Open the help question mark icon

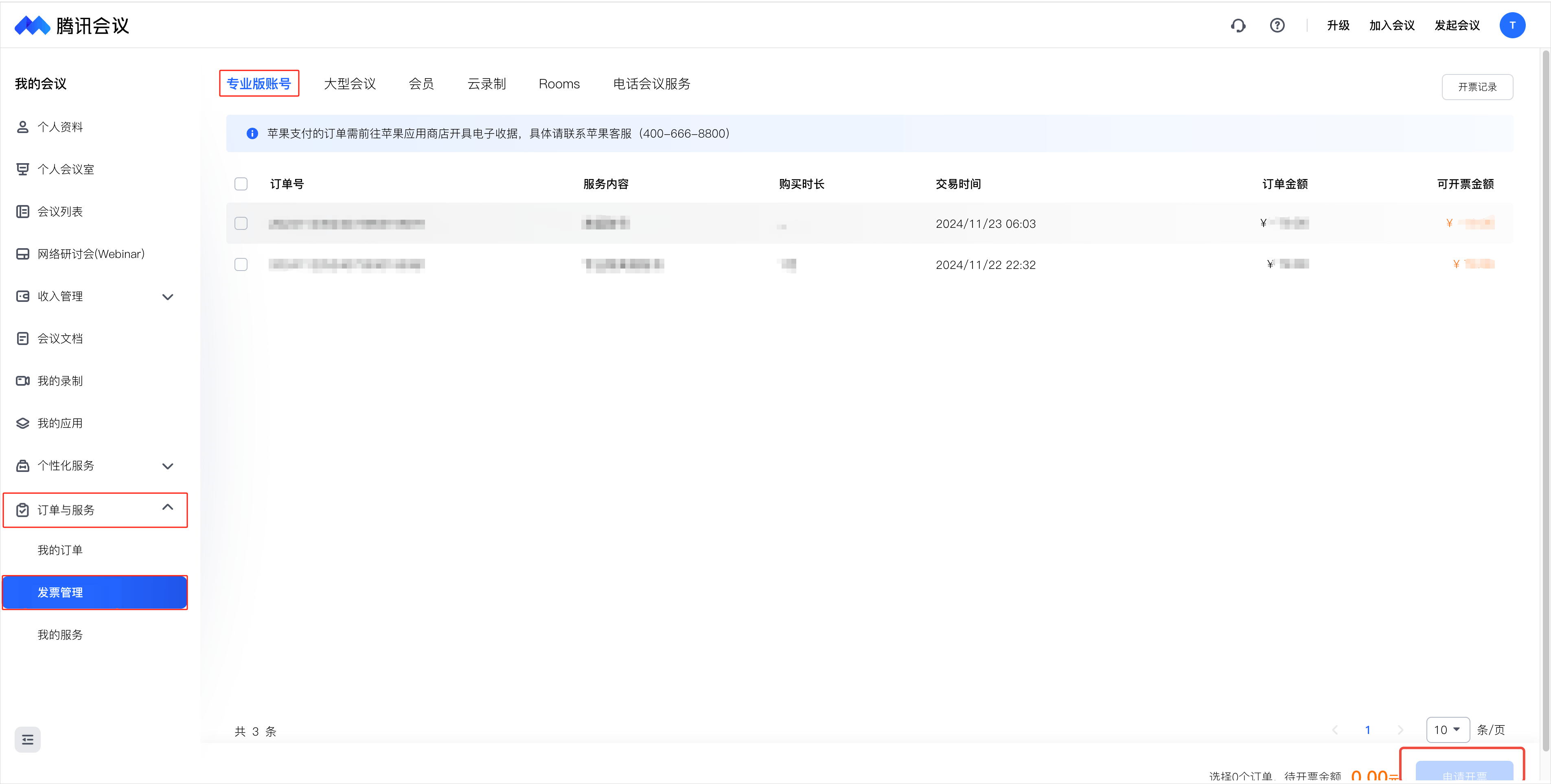1277,25
